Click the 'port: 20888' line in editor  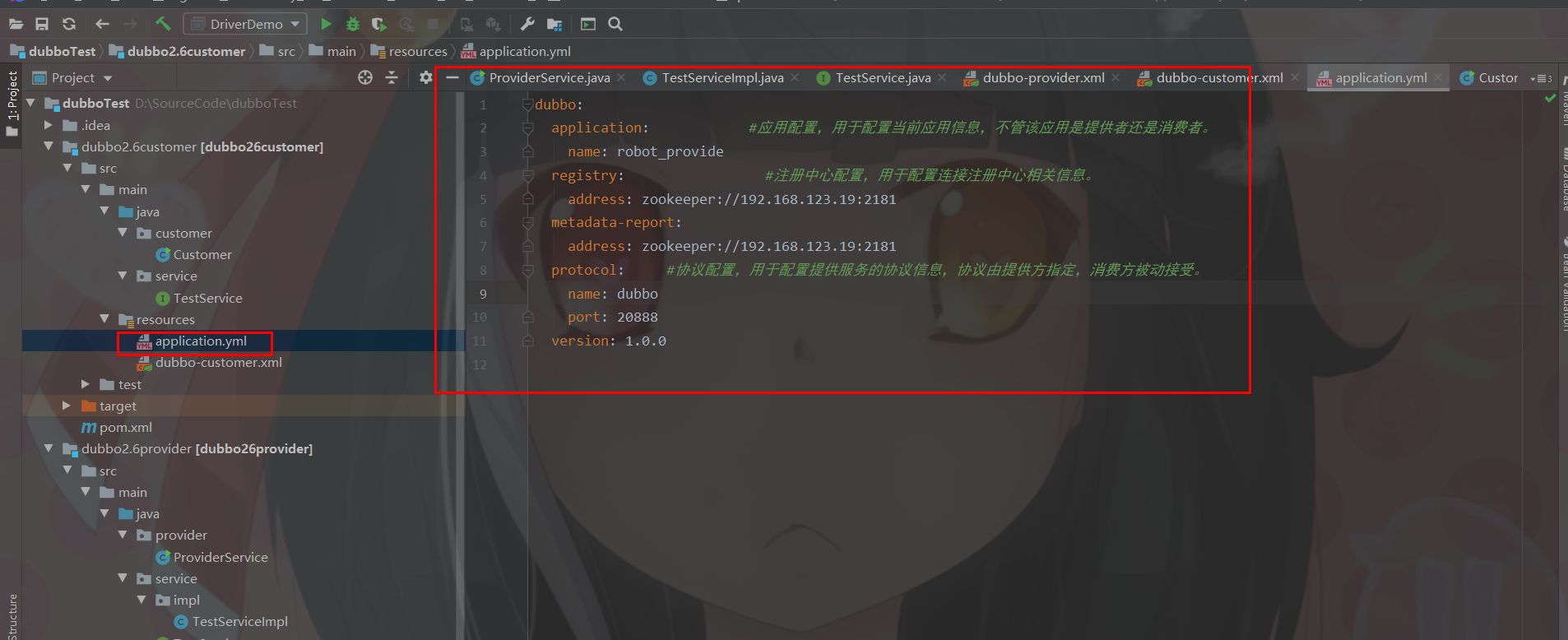[613, 317]
